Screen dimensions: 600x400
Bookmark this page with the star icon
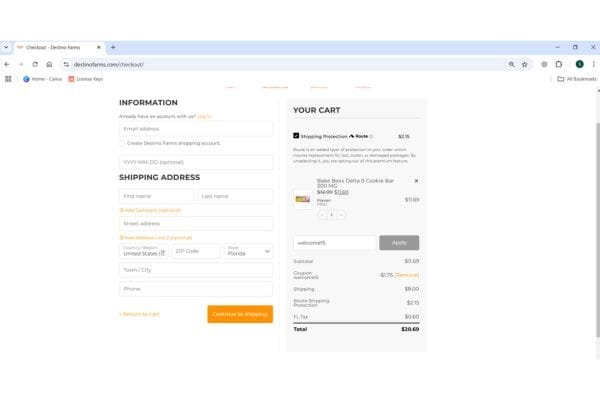click(x=524, y=64)
